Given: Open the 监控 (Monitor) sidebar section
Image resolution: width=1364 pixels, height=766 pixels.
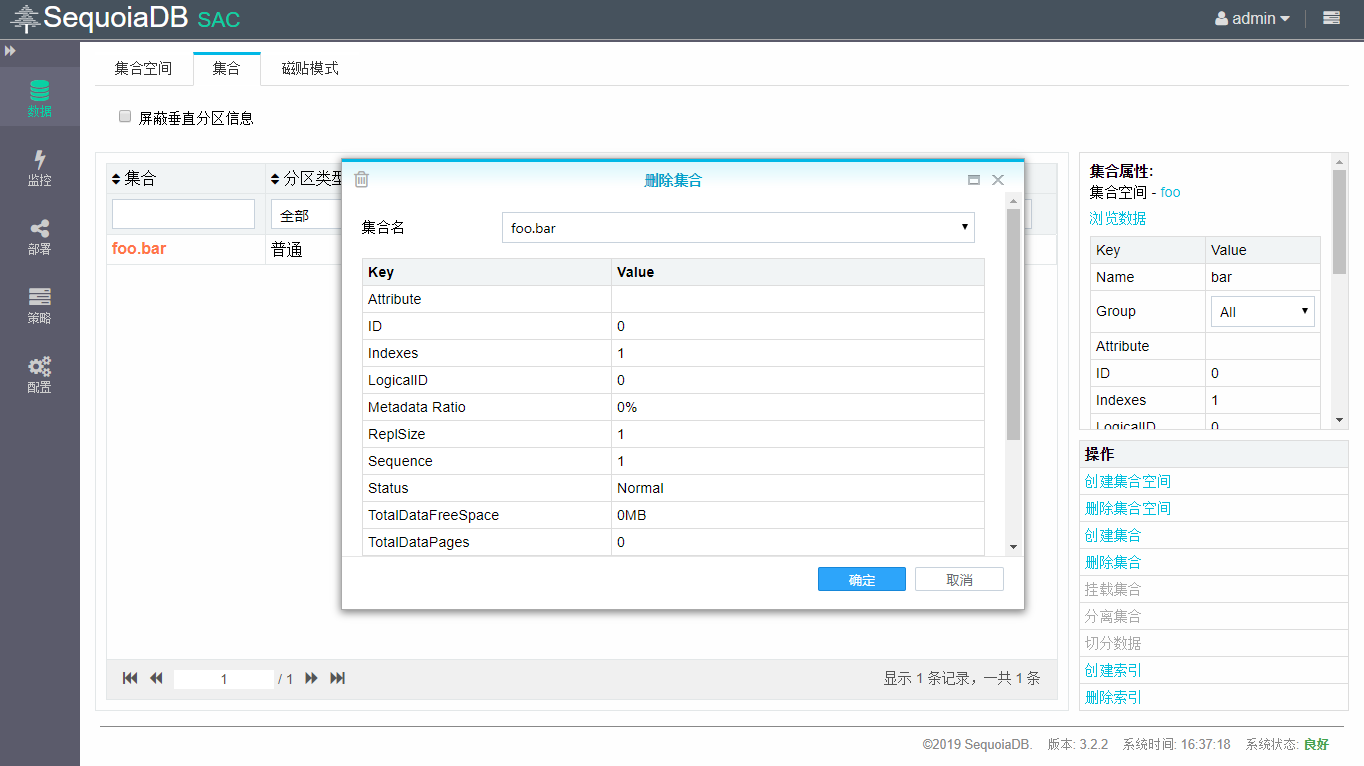Looking at the screenshot, I should (x=39, y=167).
